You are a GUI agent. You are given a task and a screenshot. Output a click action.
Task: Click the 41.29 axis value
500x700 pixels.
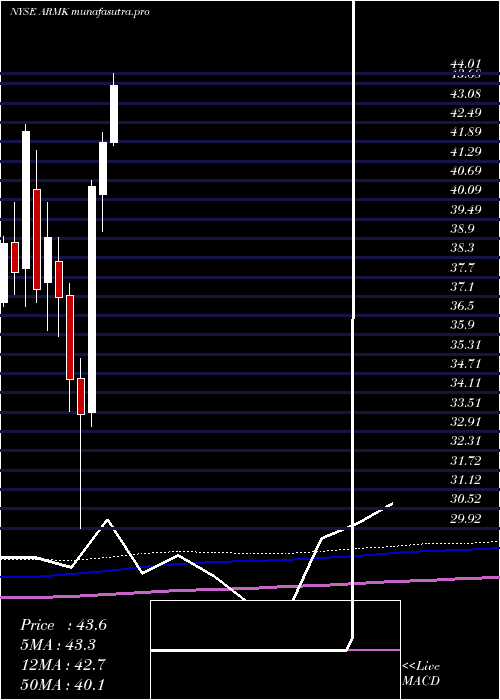(x=466, y=152)
